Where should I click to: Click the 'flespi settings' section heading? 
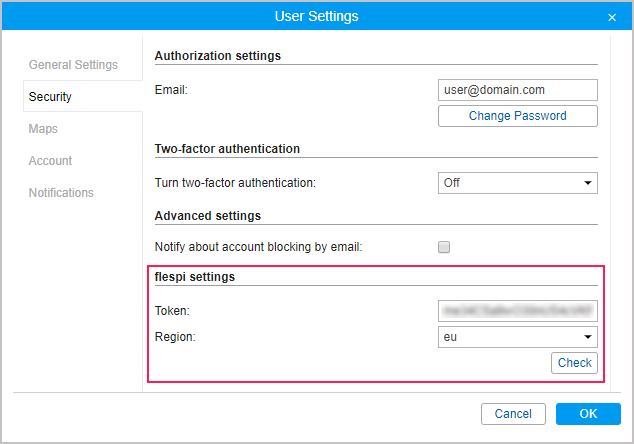point(195,277)
